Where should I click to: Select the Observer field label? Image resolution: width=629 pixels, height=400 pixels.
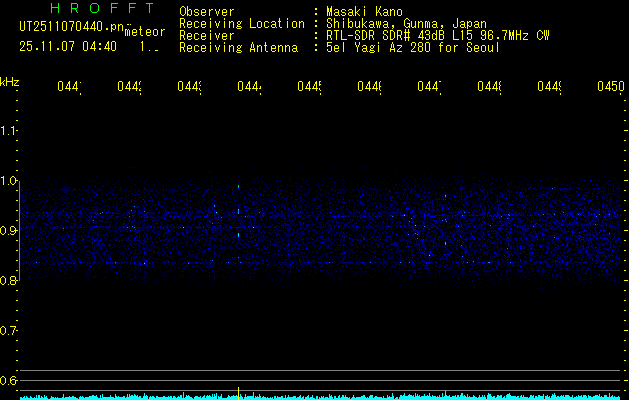coord(207,11)
